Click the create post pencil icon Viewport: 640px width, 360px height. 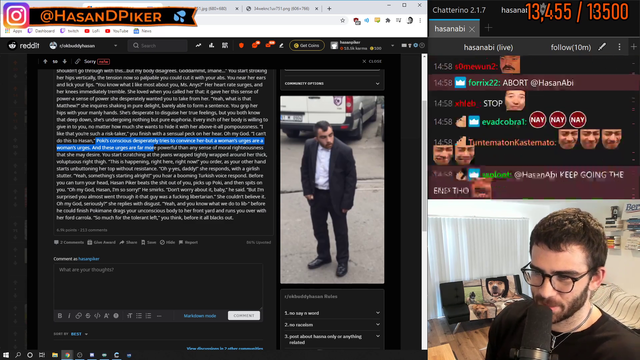click(281, 46)
